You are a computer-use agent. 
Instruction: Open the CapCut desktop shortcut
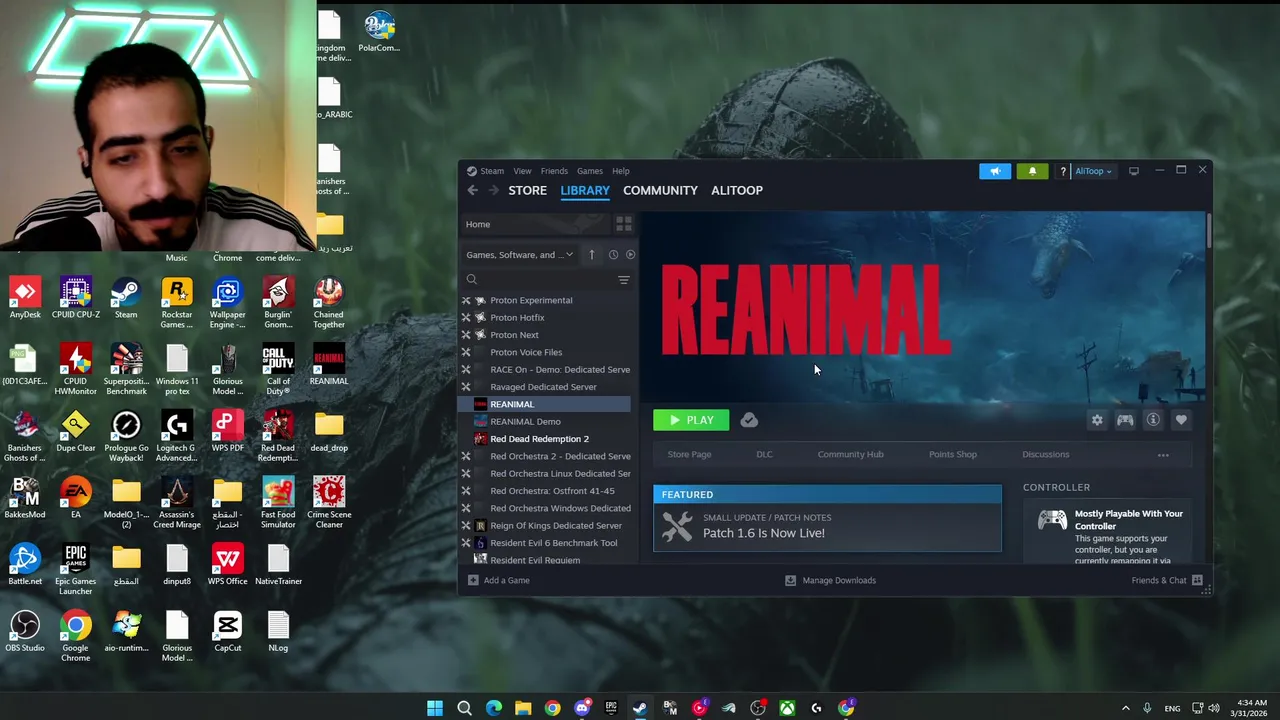(x=227, y=632)
